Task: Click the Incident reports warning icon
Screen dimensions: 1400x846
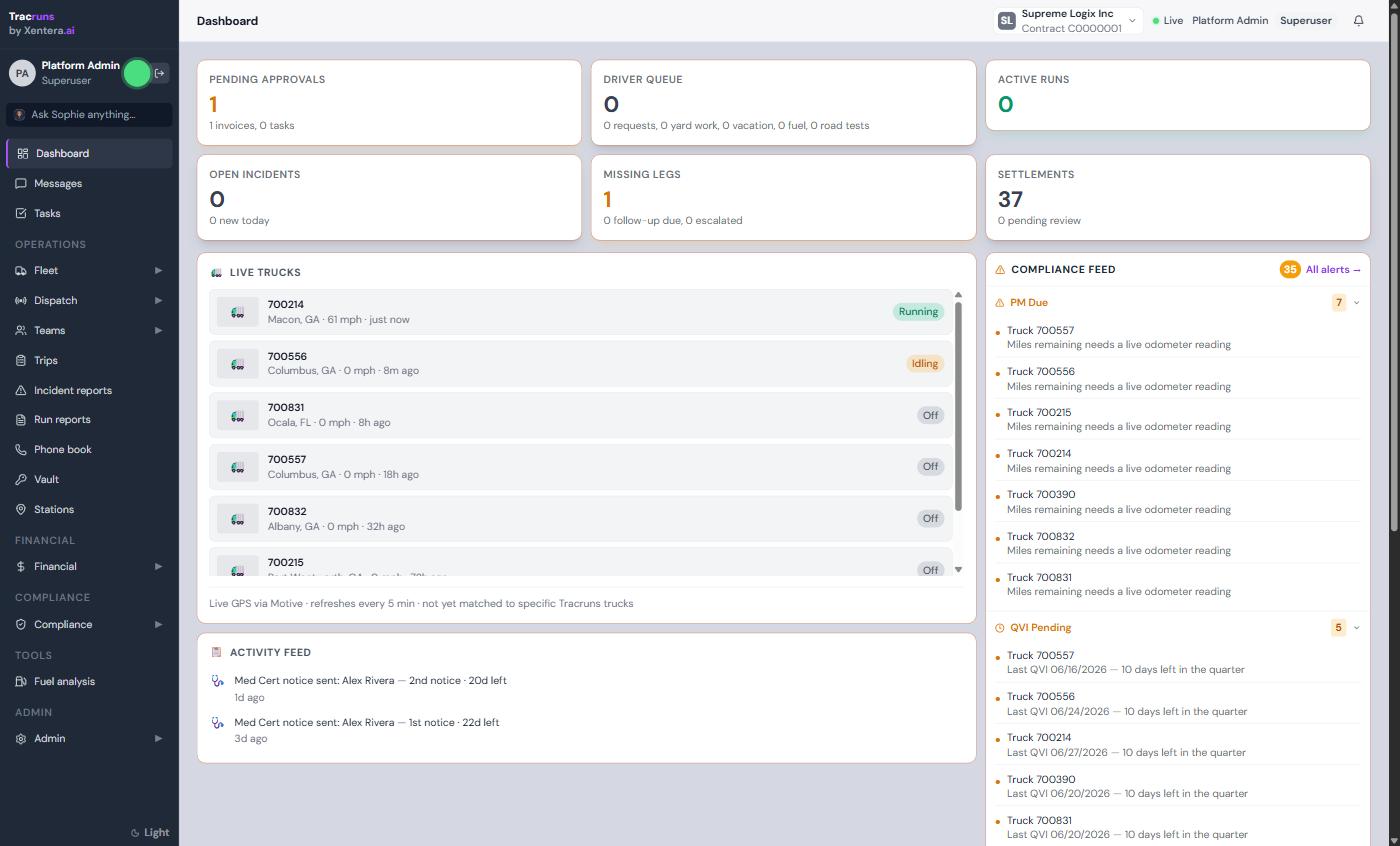Action: [21, 390]
